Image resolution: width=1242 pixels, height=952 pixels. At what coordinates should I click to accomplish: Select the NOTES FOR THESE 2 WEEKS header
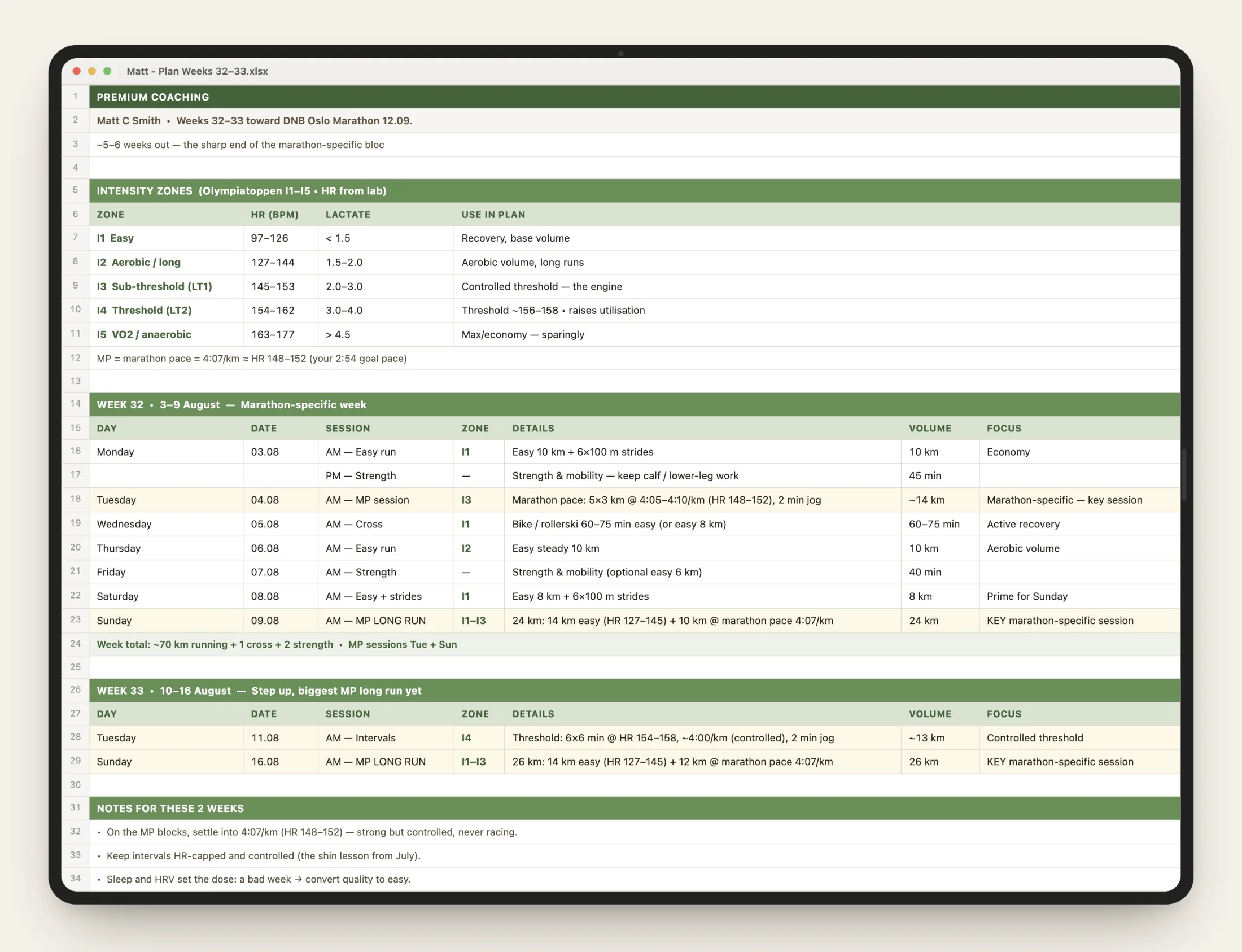point(635,809)
